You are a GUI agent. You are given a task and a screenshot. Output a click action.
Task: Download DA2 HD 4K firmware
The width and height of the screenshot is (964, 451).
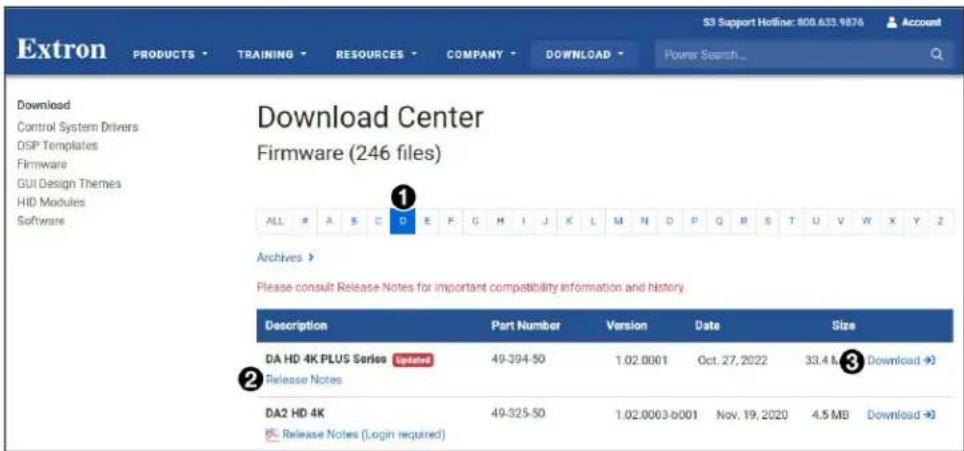[901, 415]
